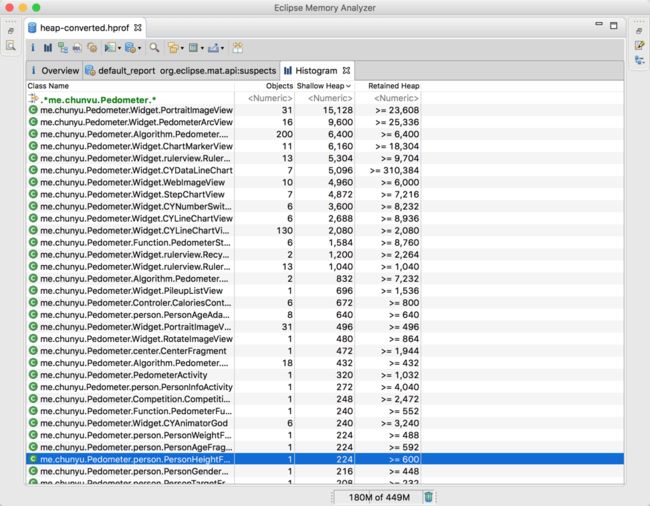Select the highlighted PersonHeightF... row
Screen dimensions: 650x506
(325, 459)
